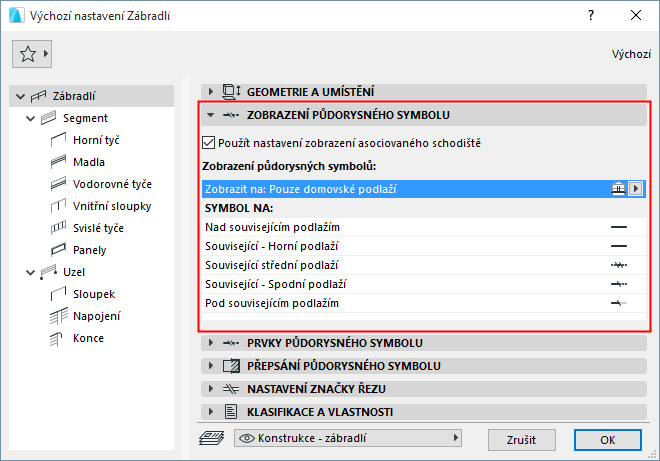Expand Přepsání půdorysného symbolu panel
660x461 pixels.
pyautogui.click(x=211, y=365)
